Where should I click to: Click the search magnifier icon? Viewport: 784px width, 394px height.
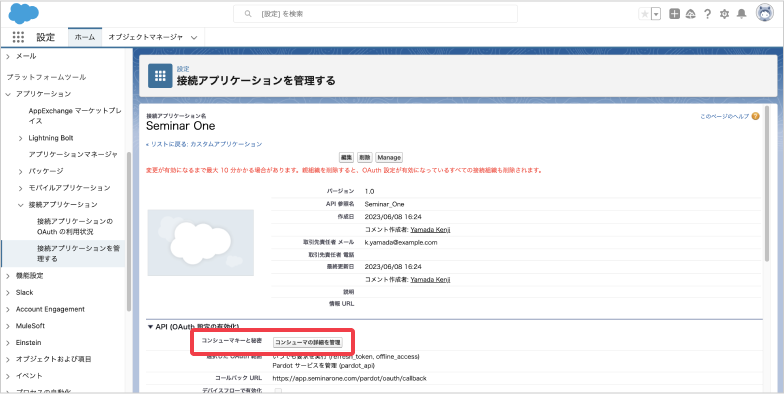[248, 14]
